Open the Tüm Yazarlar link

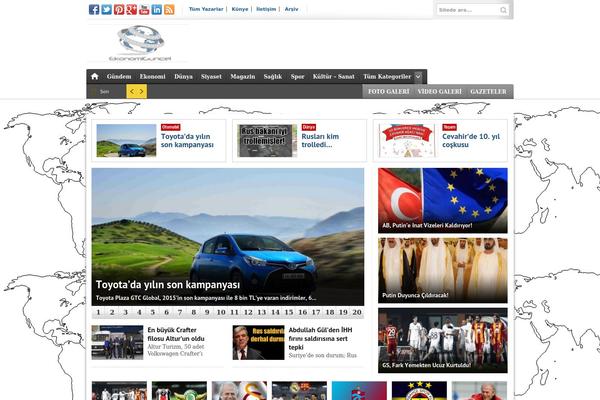(206, 9)
